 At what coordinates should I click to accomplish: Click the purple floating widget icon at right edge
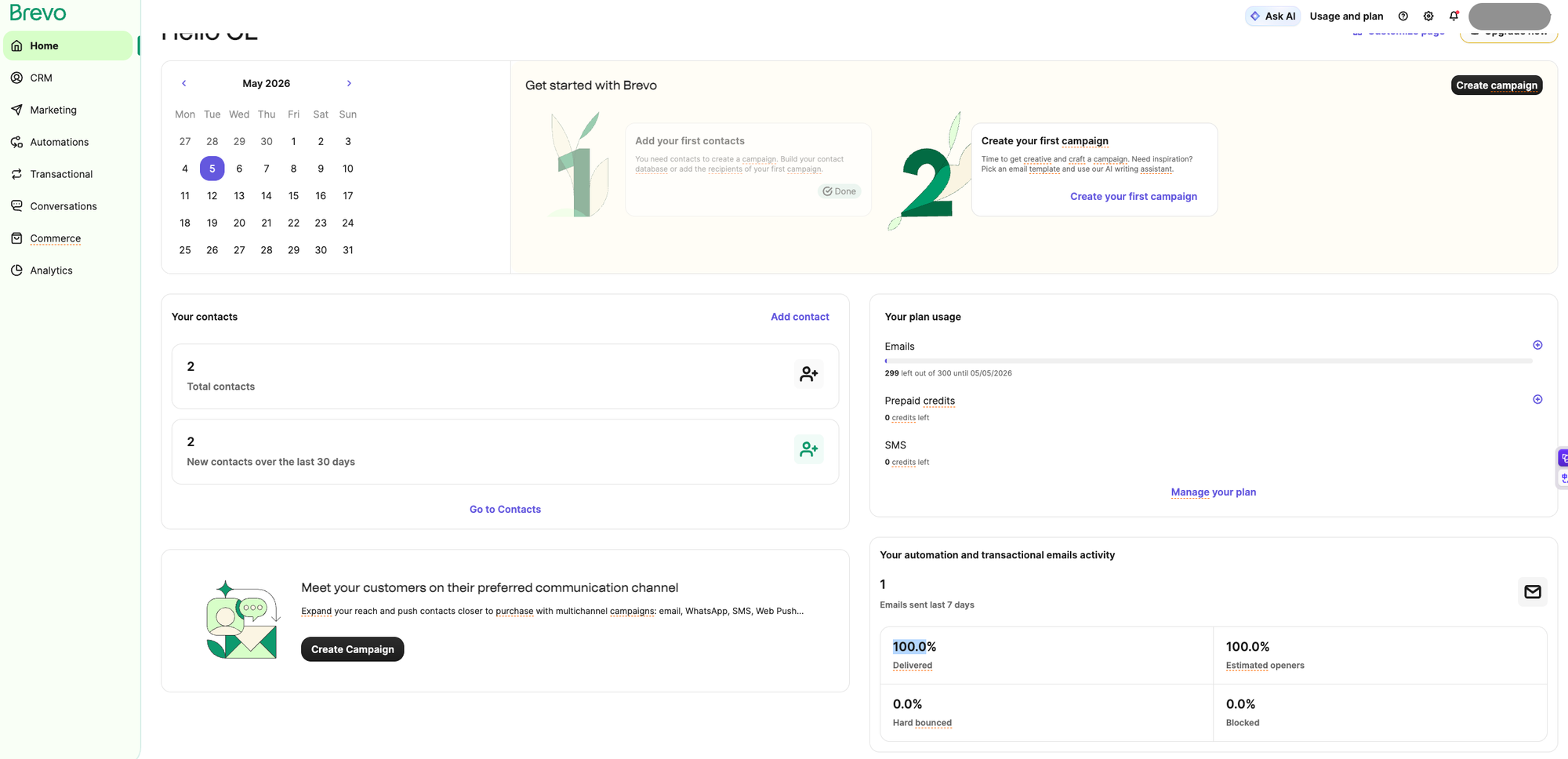[1563, 458]
